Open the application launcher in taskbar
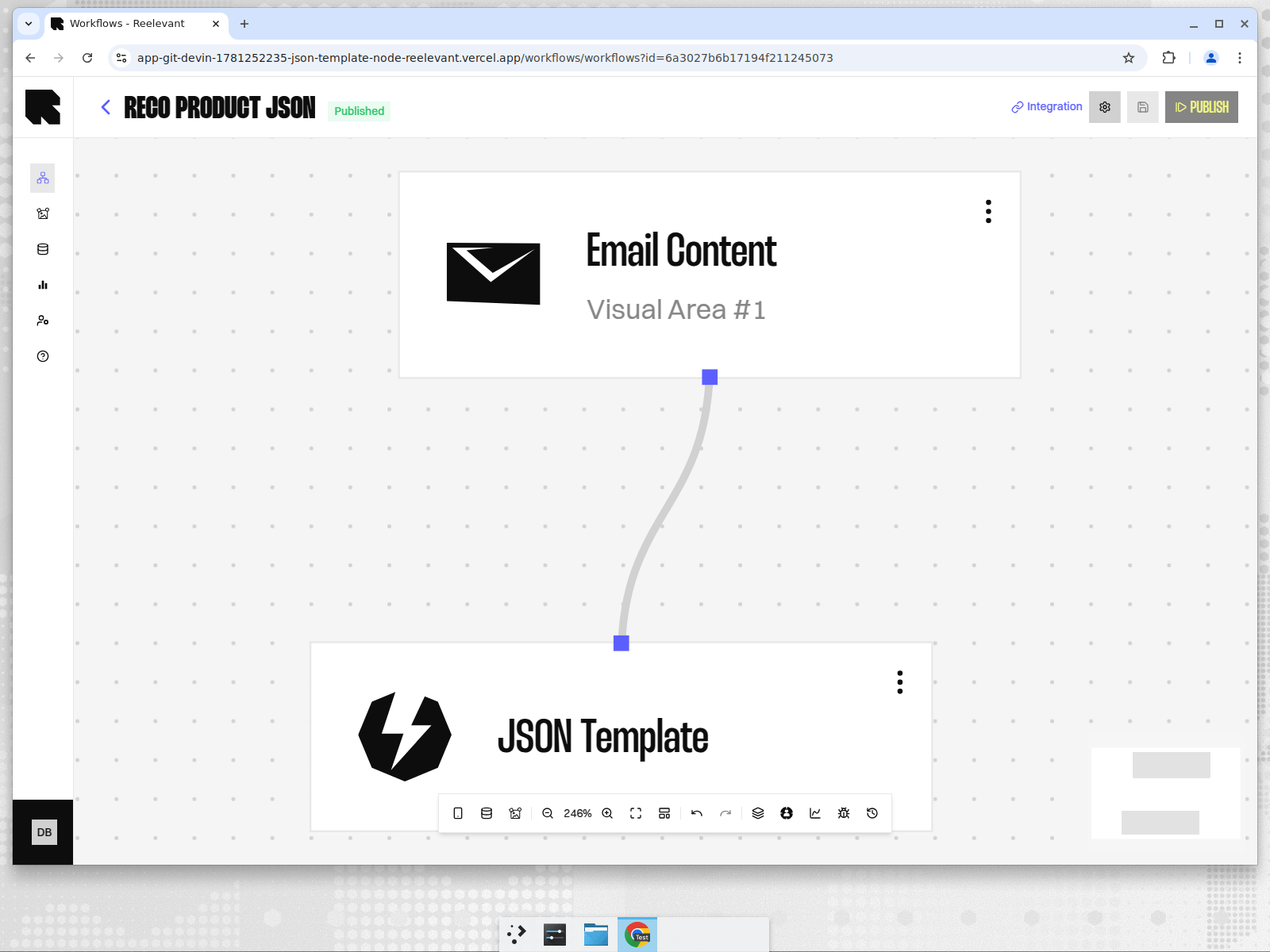This screenshot has height=952, width=1270. pos(517,935)
